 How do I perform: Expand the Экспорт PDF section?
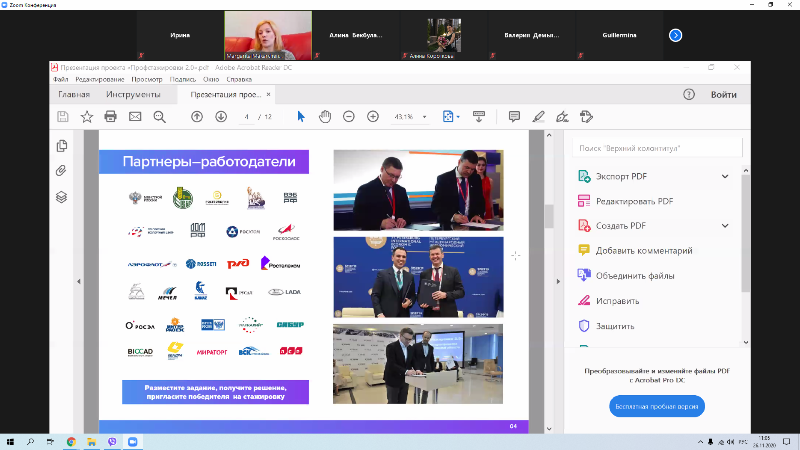point(725,176)
